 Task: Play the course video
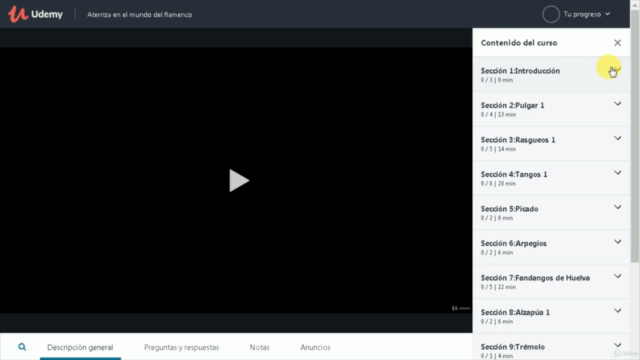click(239, 180)
